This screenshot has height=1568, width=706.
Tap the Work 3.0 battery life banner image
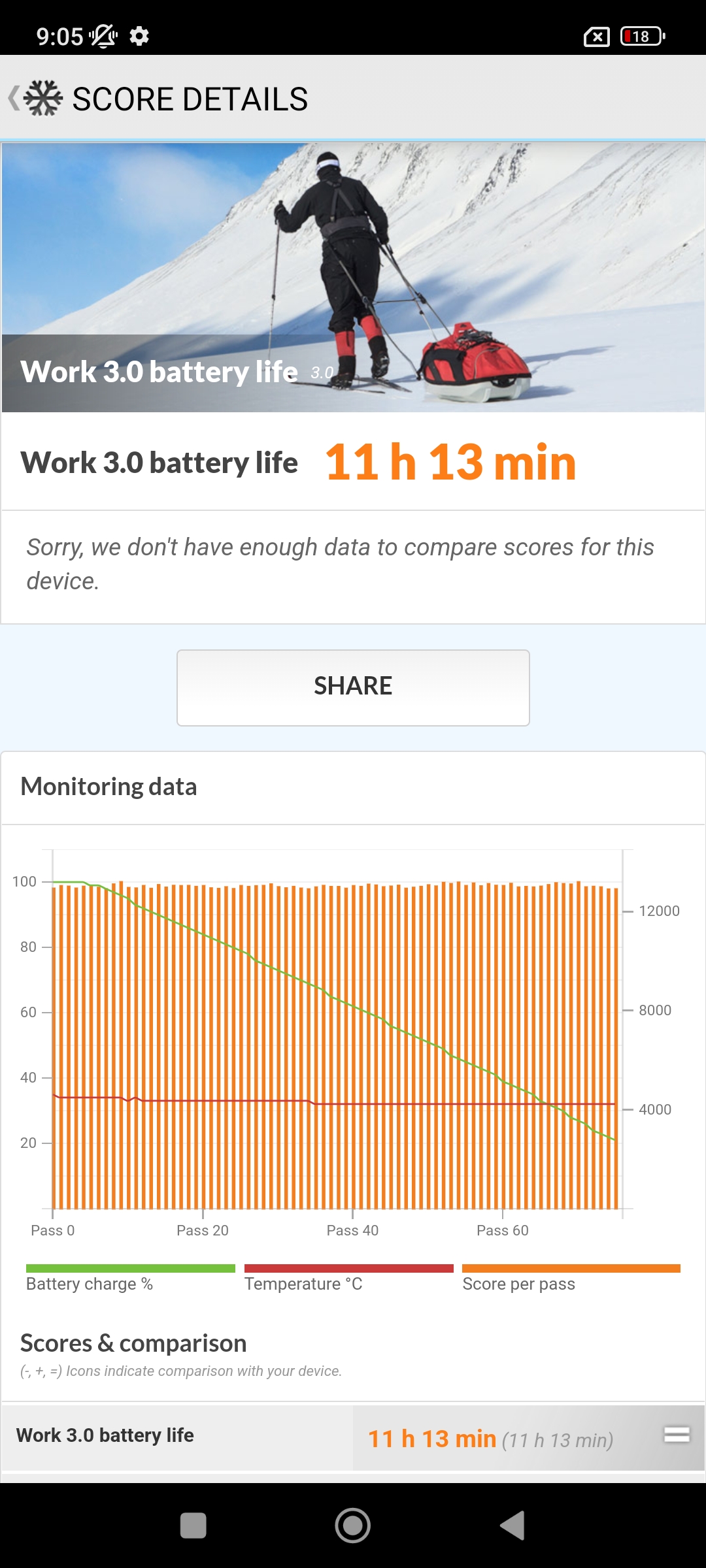(x=353, y=278)
